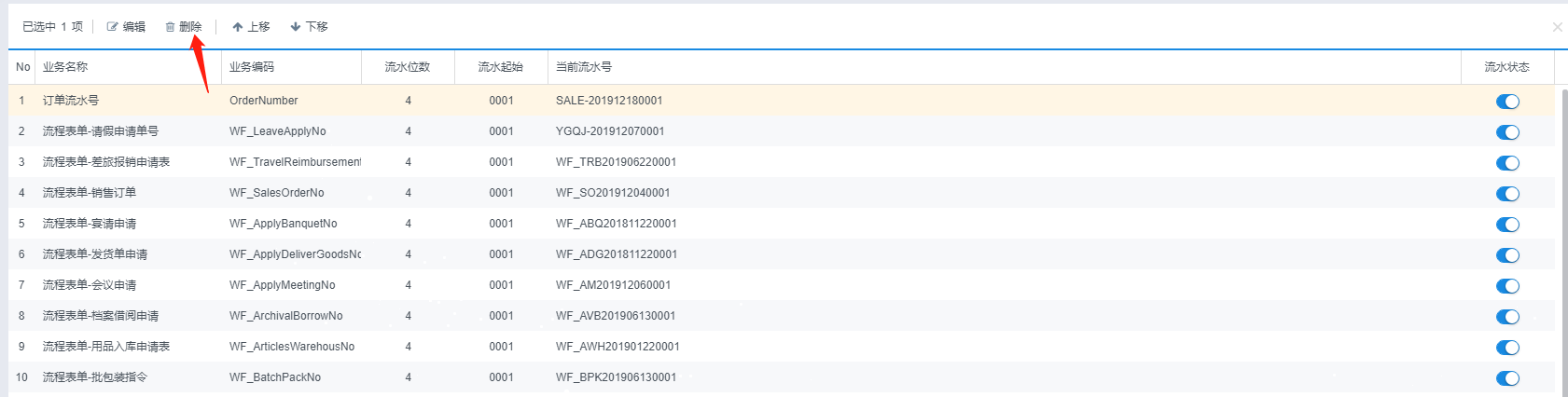Toggle status switch for 订单流水号 row
Screen dimensions: 1568x397
1507,102
